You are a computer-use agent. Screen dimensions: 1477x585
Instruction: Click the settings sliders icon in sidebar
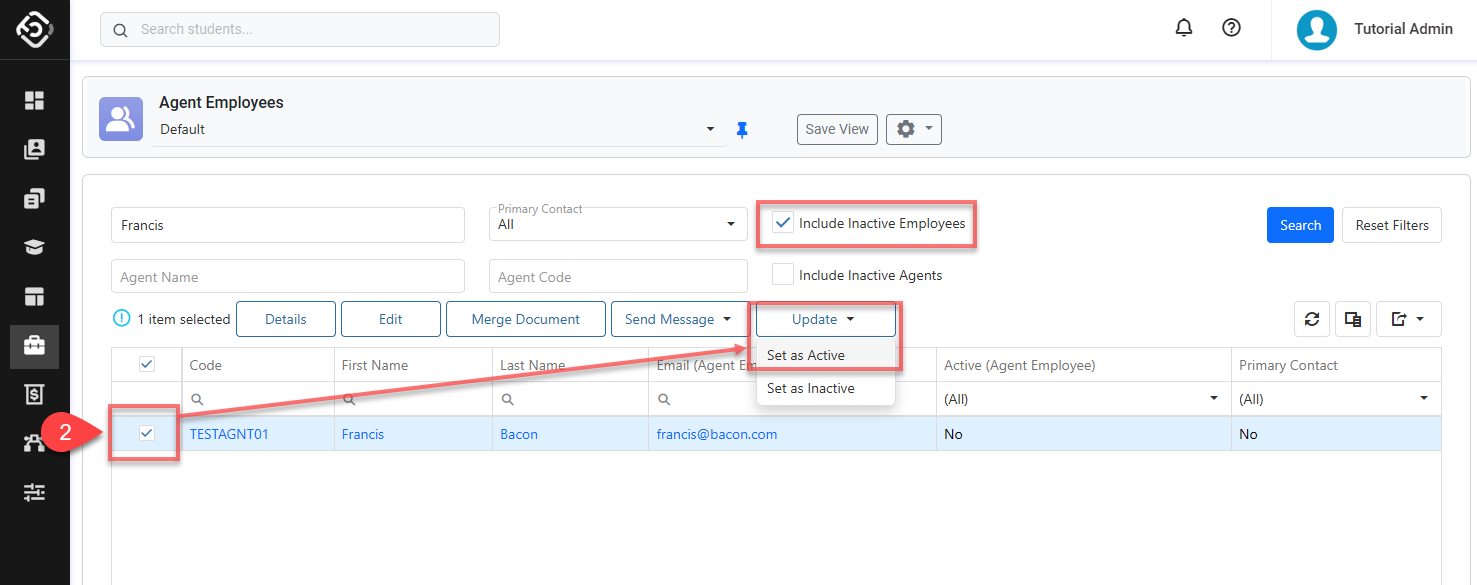click(35, 492)
